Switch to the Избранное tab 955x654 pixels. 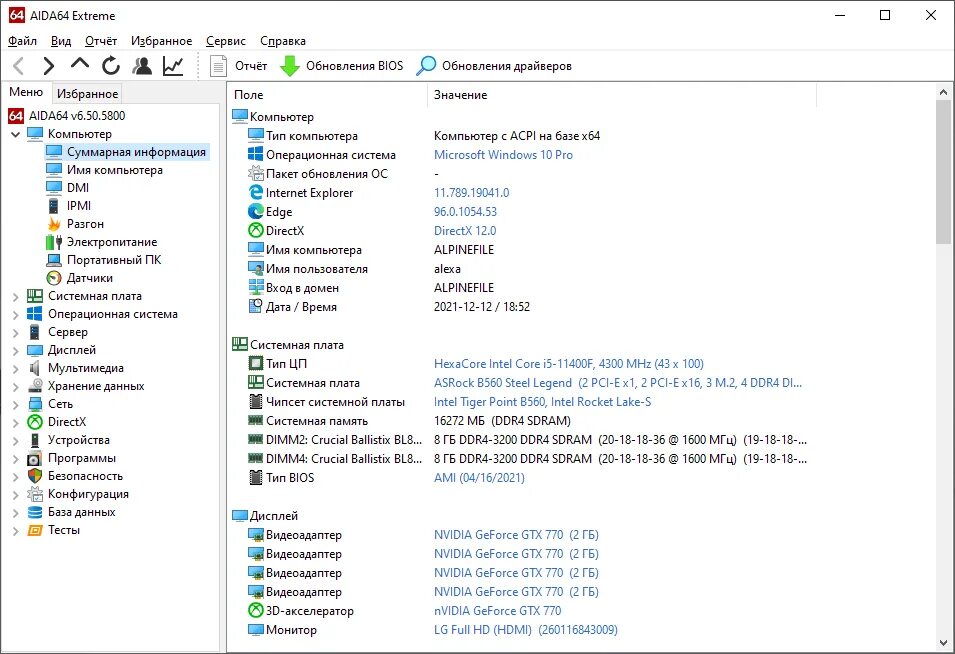[87, 94]
